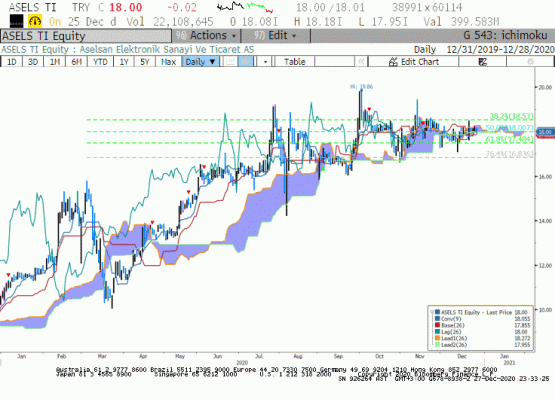Open the Edit dropdown menu
Screen dimensions: 555x400
tap(275, 35)
